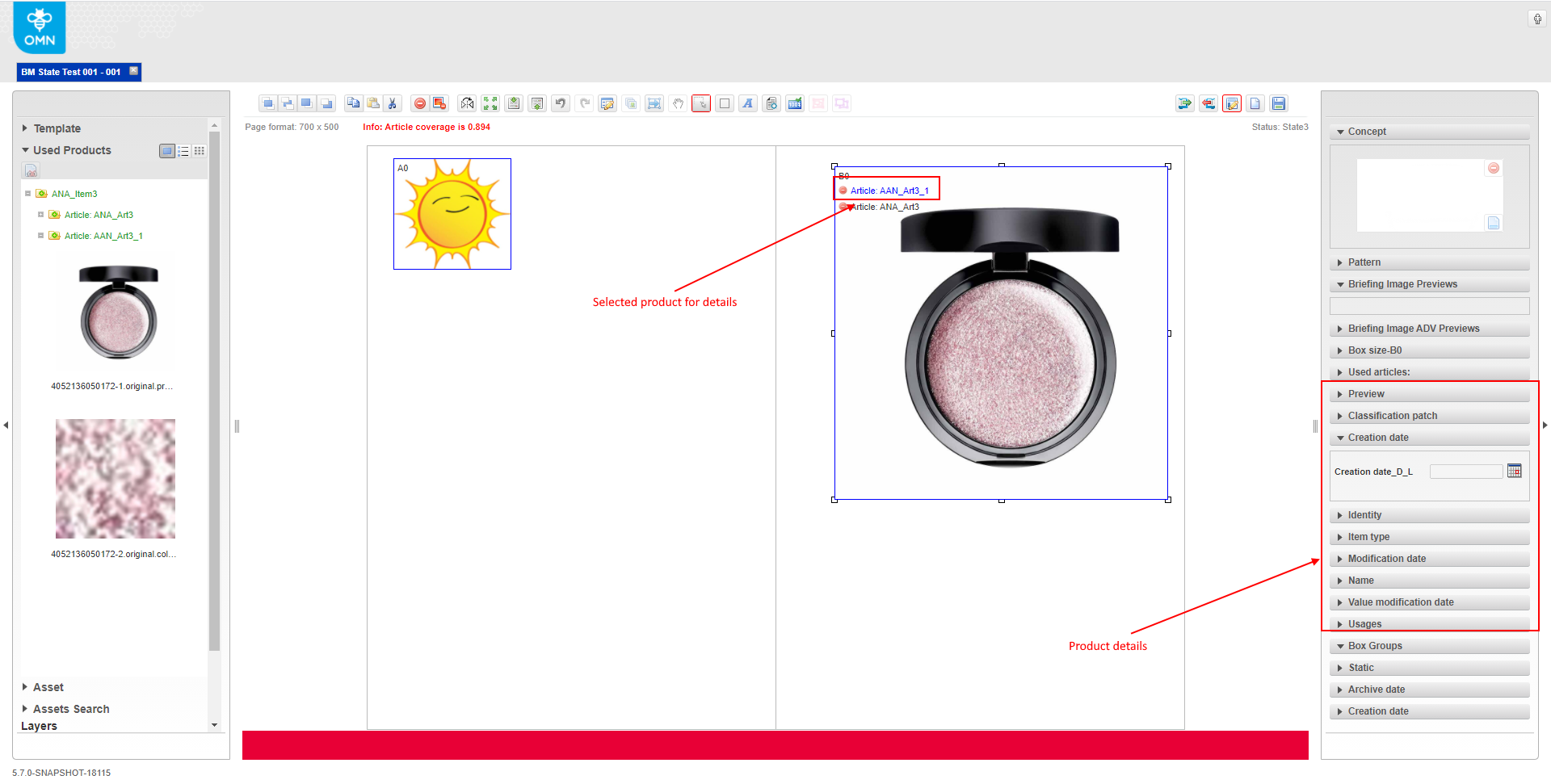Click the Undo arrow in the toolbar
1551x784 pixels.
point(561,103)
